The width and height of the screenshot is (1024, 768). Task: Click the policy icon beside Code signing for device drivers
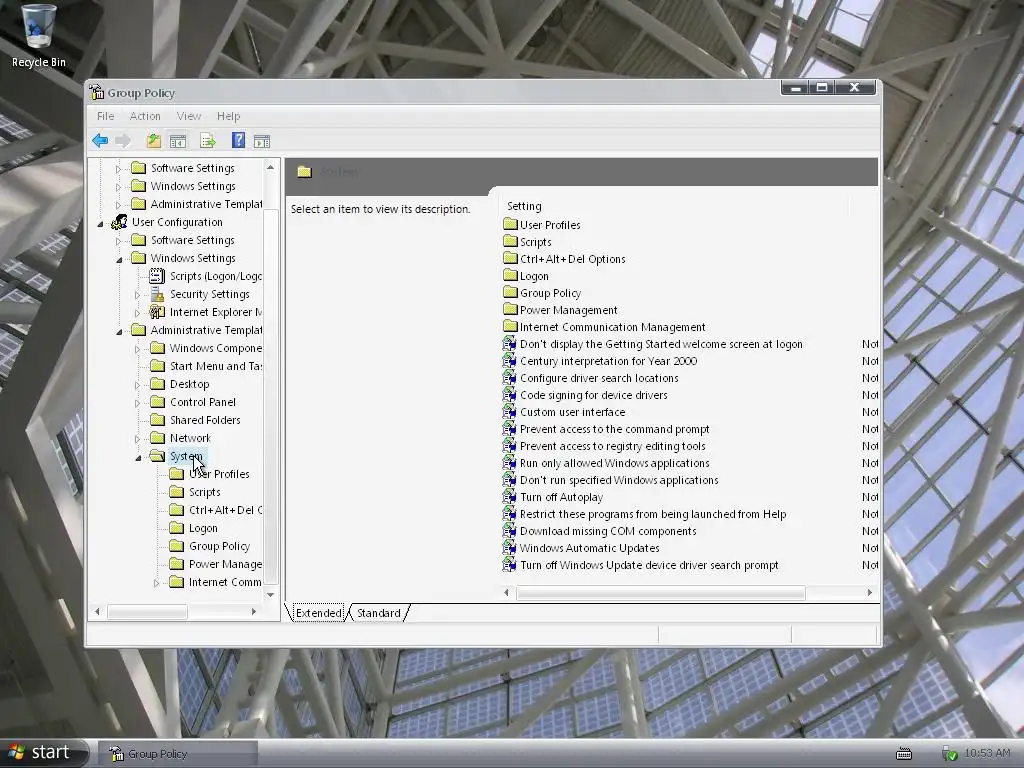509,394
